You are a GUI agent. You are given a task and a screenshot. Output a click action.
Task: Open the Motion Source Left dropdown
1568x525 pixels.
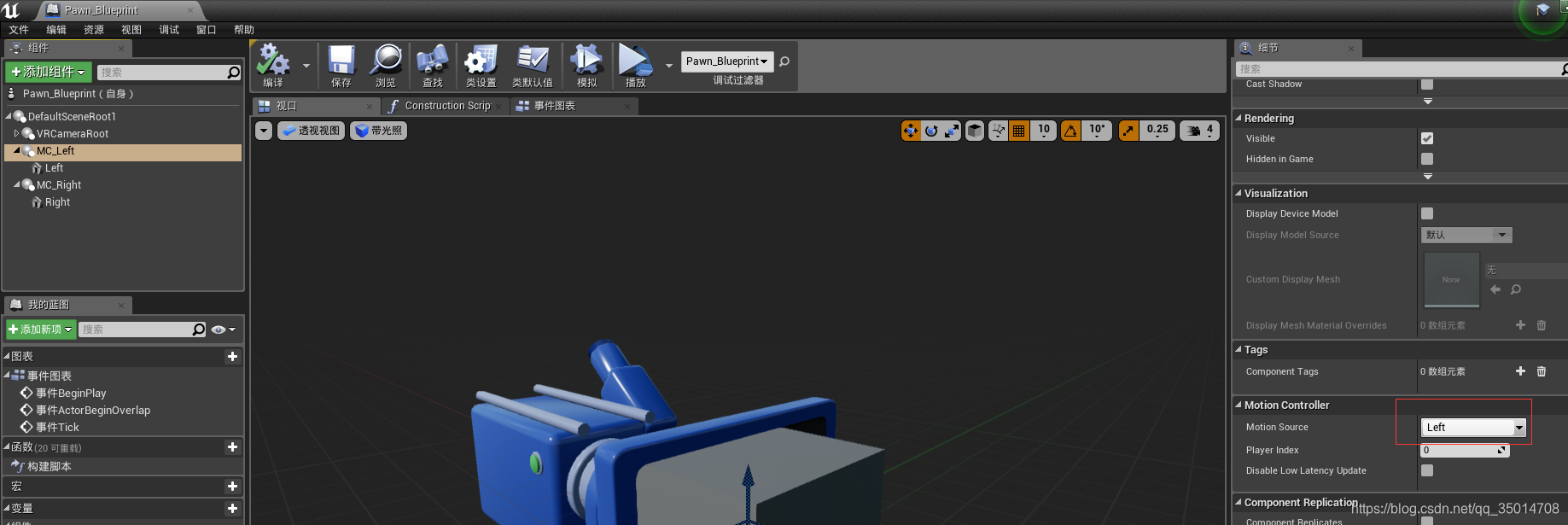pyautogui.click(x=1473, y=428)
